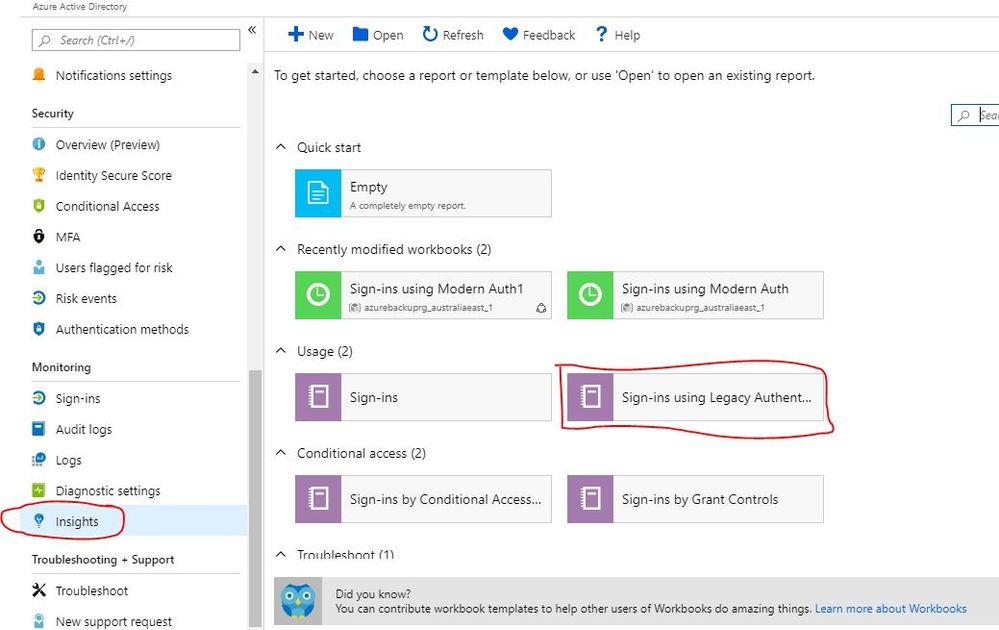Screen dimensions: 999x630
Task: Click the workbook search box at right
Action: 975,115
